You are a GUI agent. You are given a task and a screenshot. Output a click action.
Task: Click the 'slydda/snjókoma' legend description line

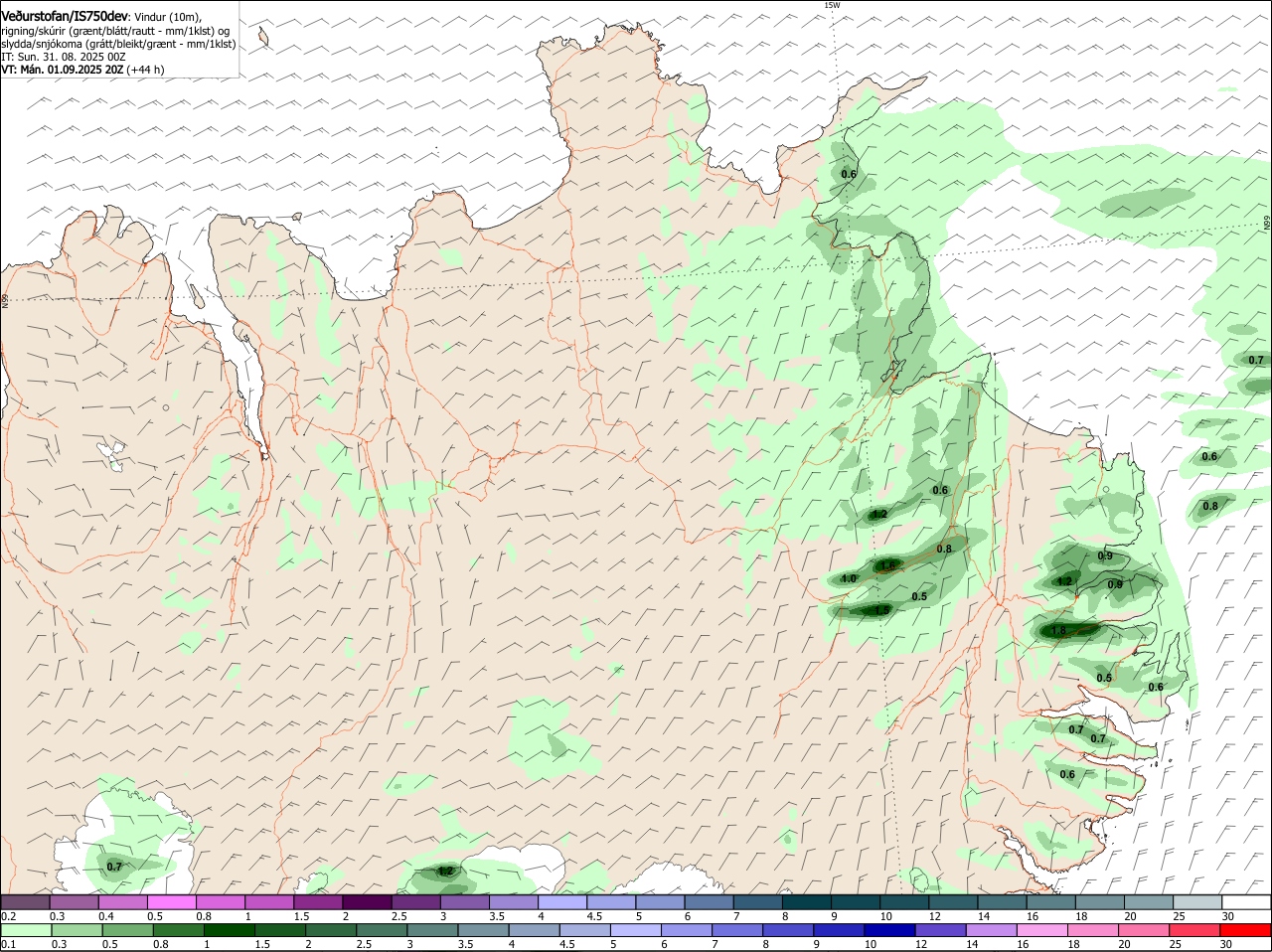pyautogui.click(x=118, y=44)
